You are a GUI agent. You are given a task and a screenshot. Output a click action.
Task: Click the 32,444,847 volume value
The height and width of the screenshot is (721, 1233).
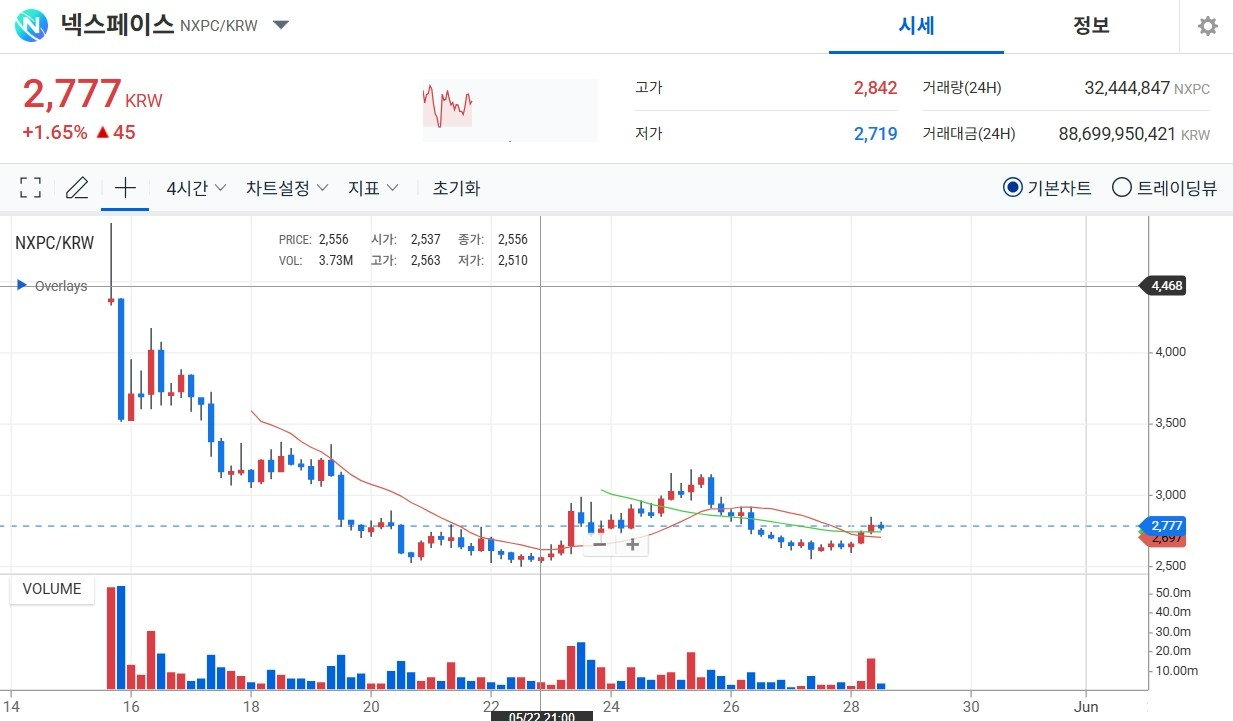[1127, 88]
